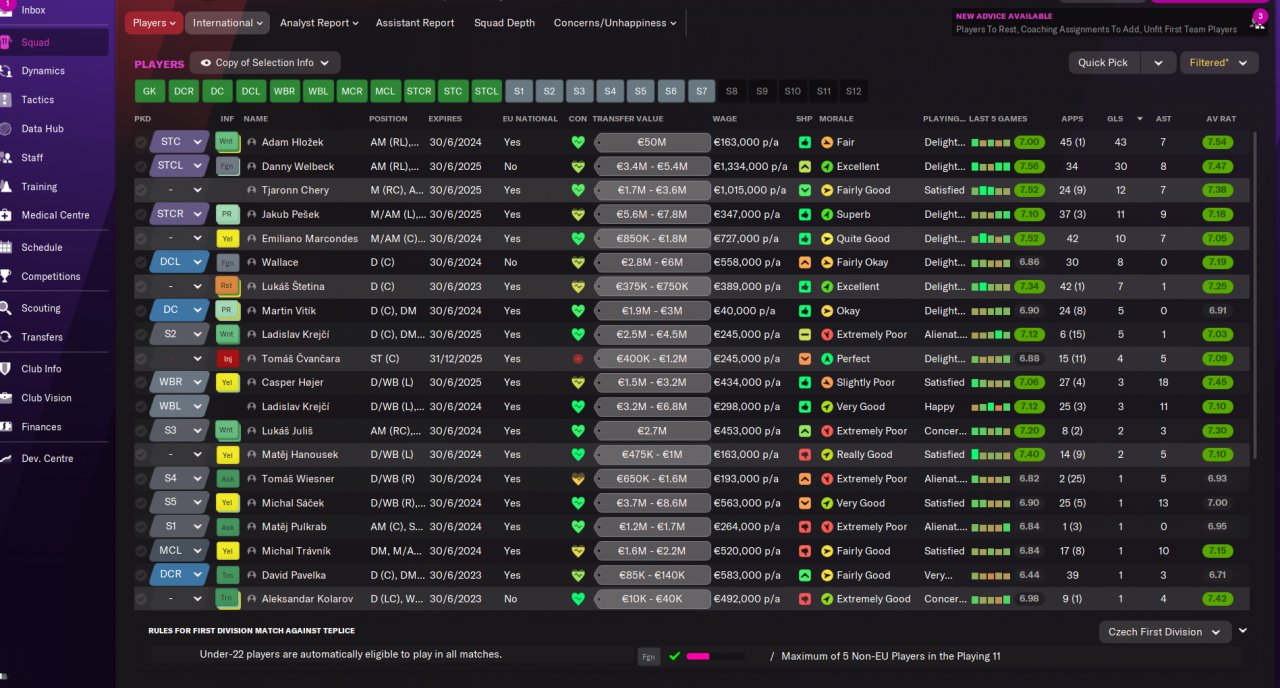
Task: Open the Dev. Centre sidebar icon
Action: point(6,458)
